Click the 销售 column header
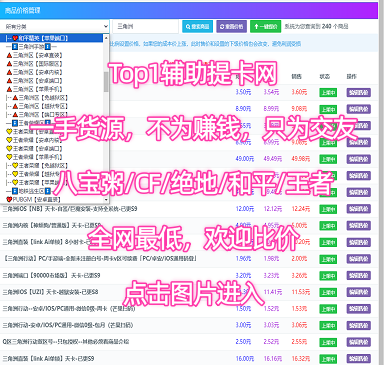This screenshot has height=365, width=384. 296,76
